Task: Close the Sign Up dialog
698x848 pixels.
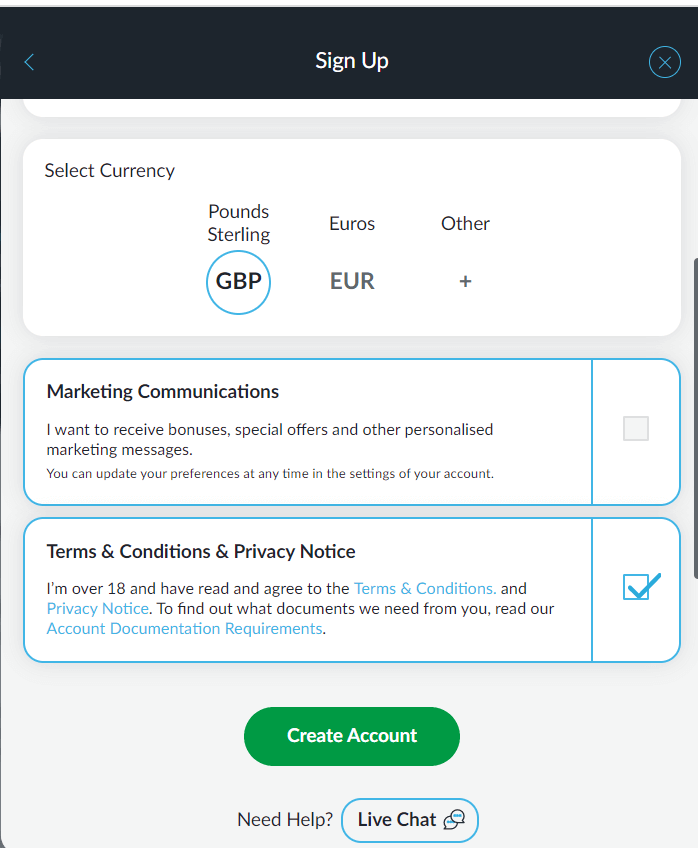Action: coord(664,62)
